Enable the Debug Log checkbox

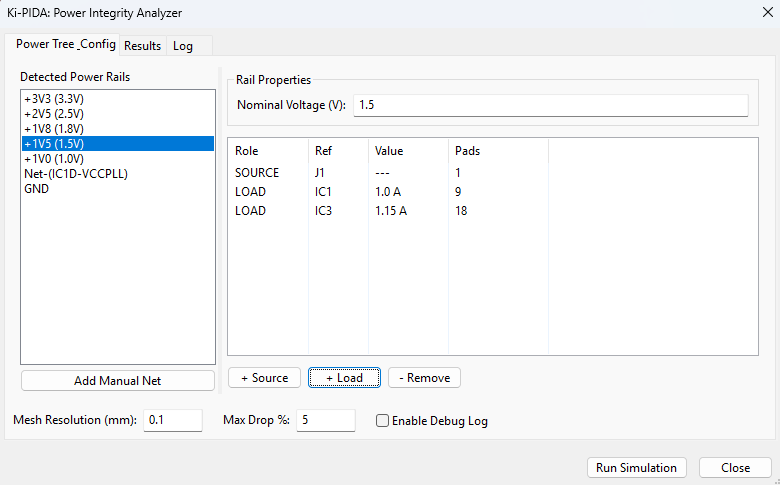tap(382, 421)
